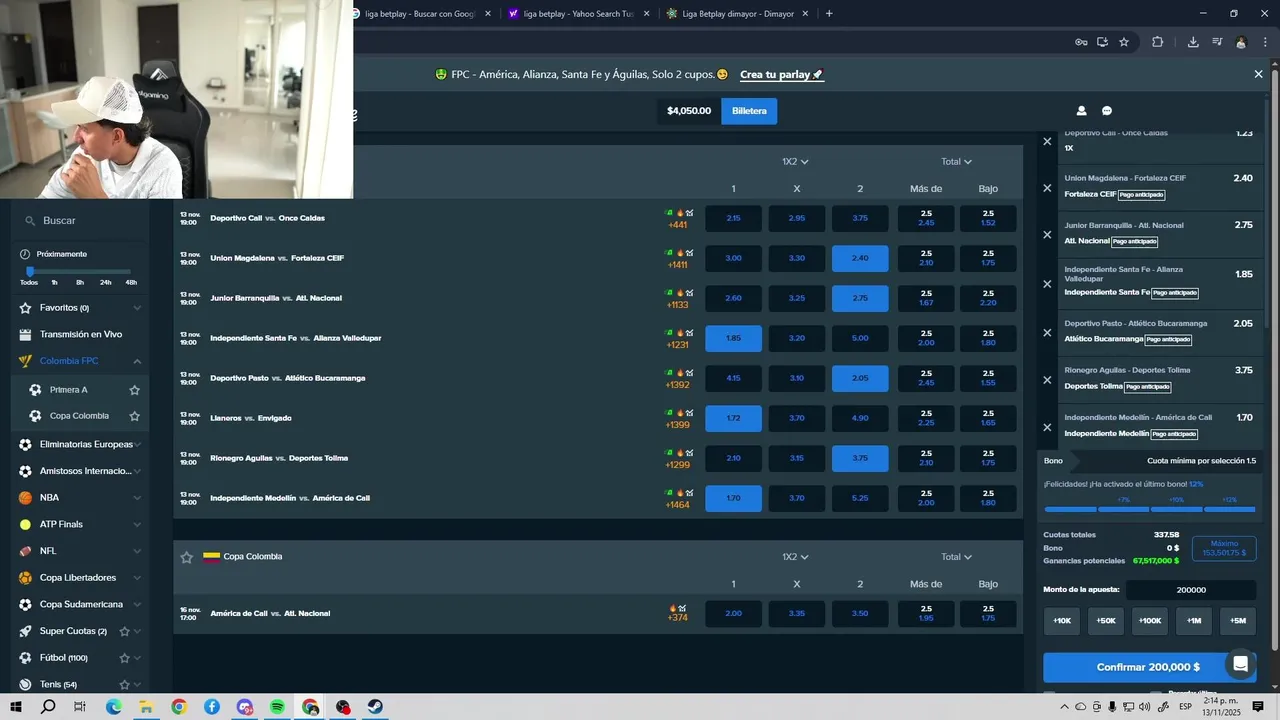Open the Chrome downloads icon

[1193, 42]
